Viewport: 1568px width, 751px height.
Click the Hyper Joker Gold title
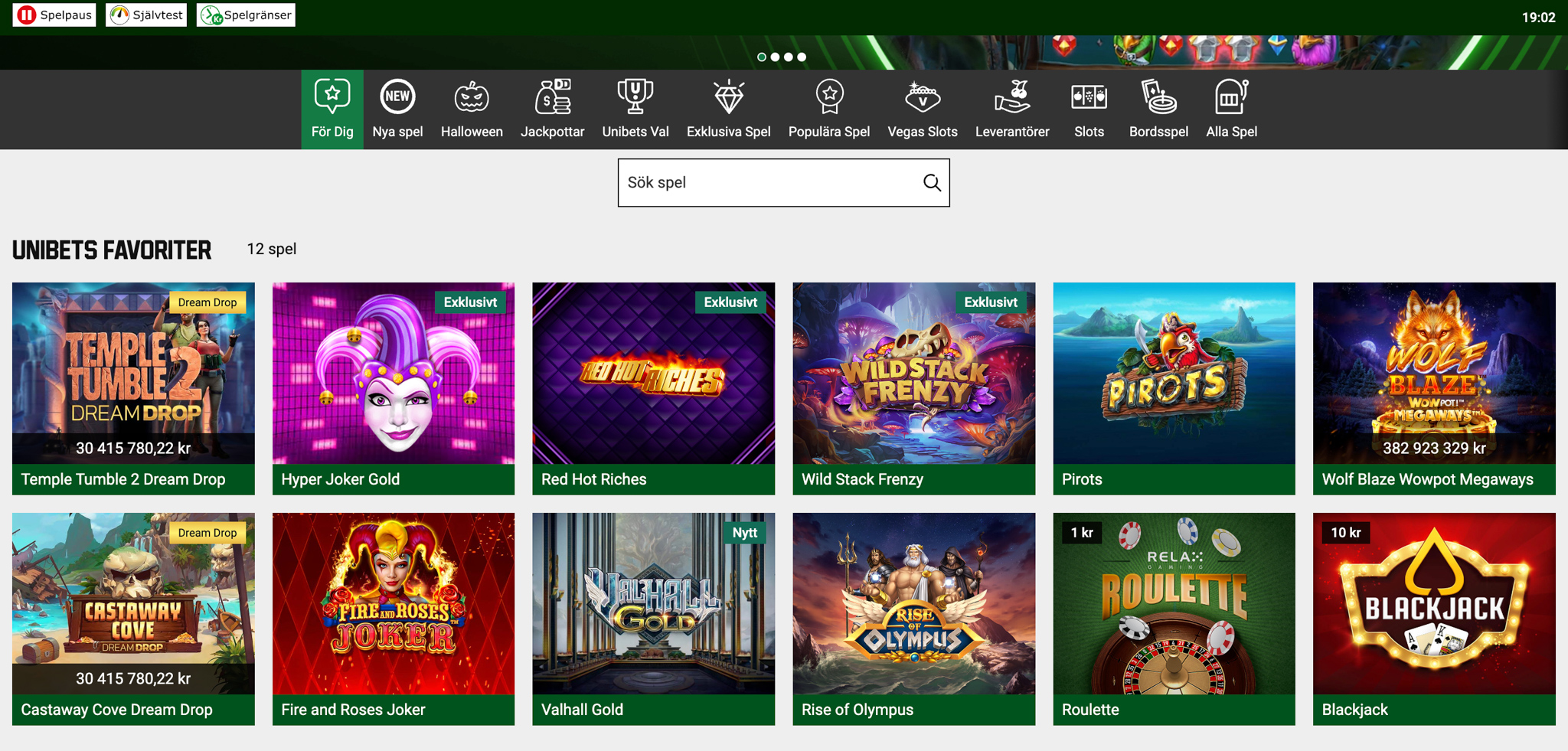click(x=341, y=479)
